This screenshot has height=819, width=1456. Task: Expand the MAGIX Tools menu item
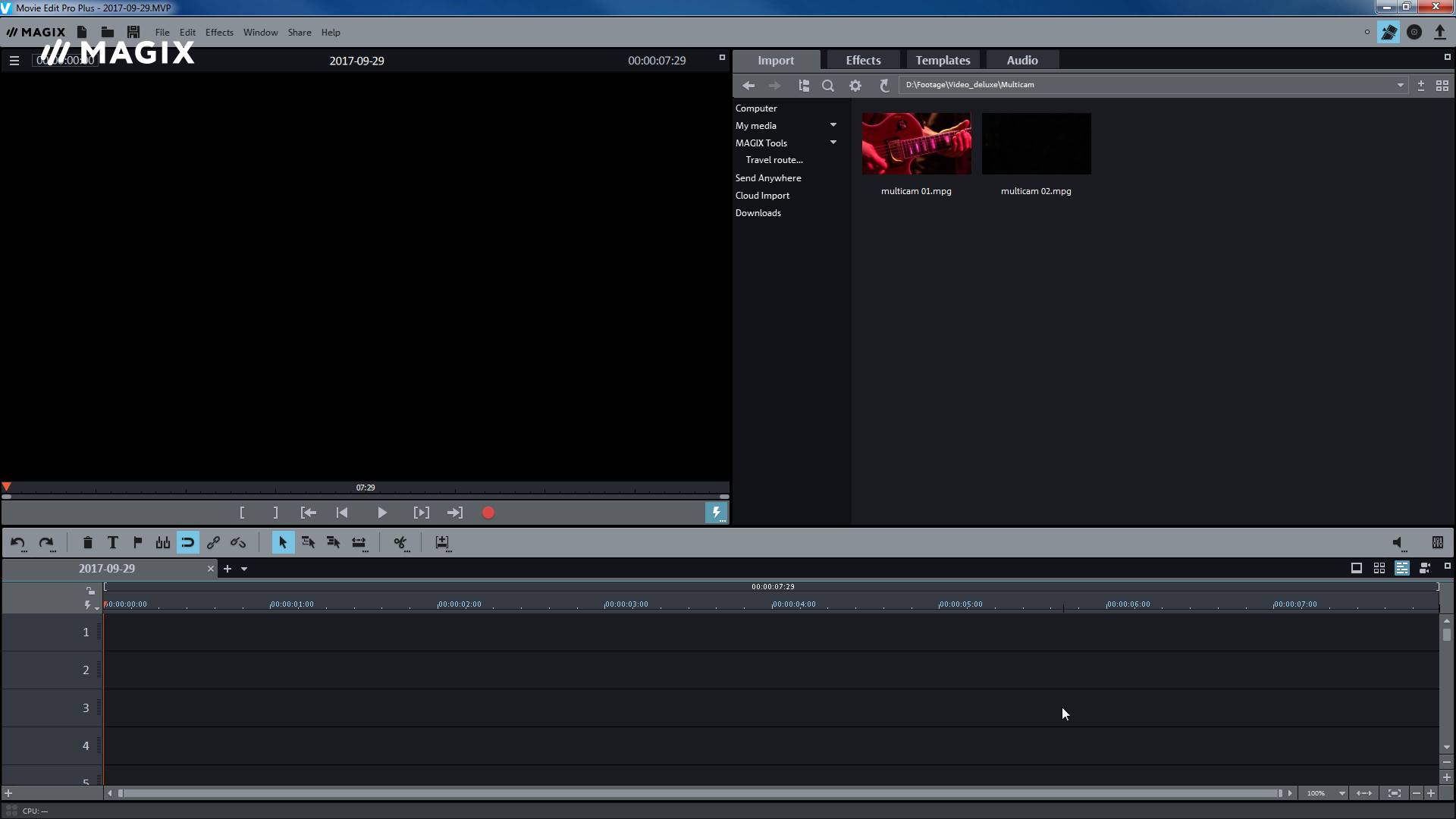[x=832, y=142]
